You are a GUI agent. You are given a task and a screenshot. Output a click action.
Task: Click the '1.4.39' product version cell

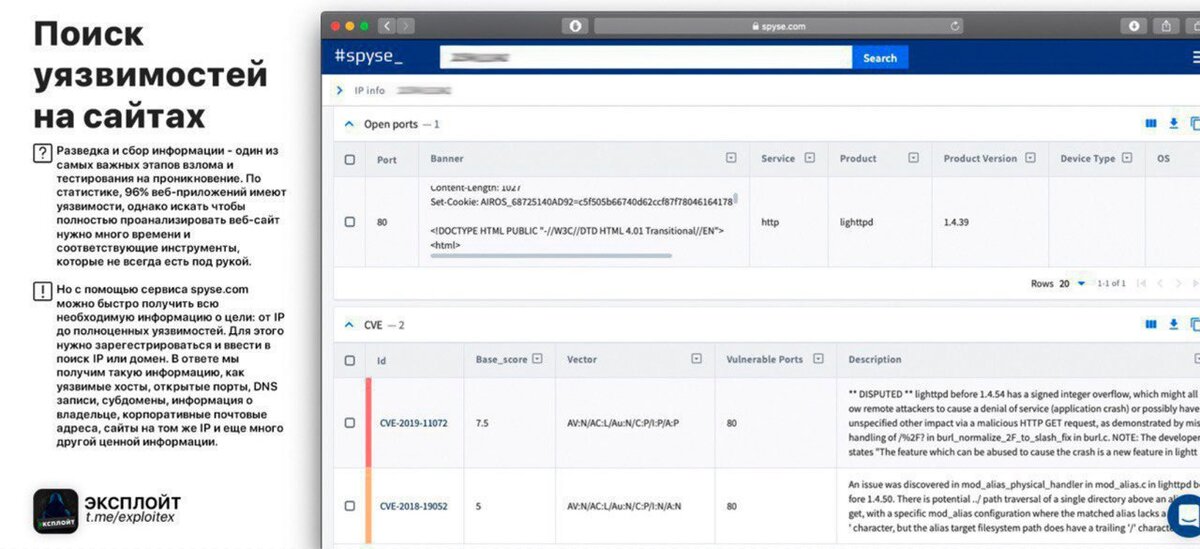(956, 222)
